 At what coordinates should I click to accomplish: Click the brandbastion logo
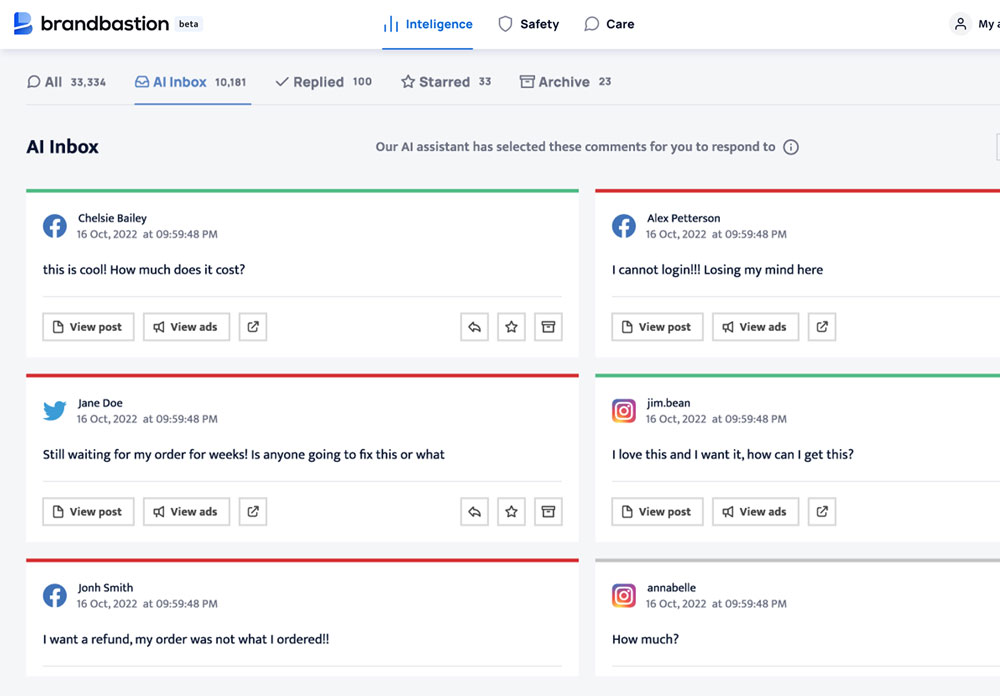tap(91, 24)
